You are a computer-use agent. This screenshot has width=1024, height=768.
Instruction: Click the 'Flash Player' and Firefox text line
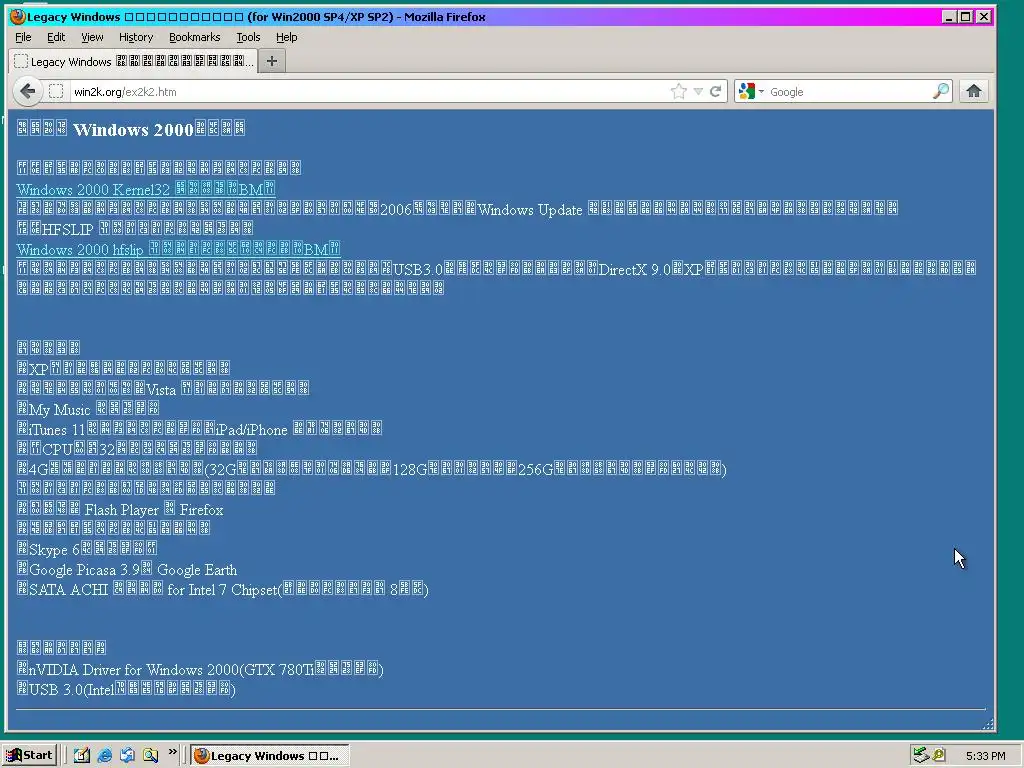[120, 509]
